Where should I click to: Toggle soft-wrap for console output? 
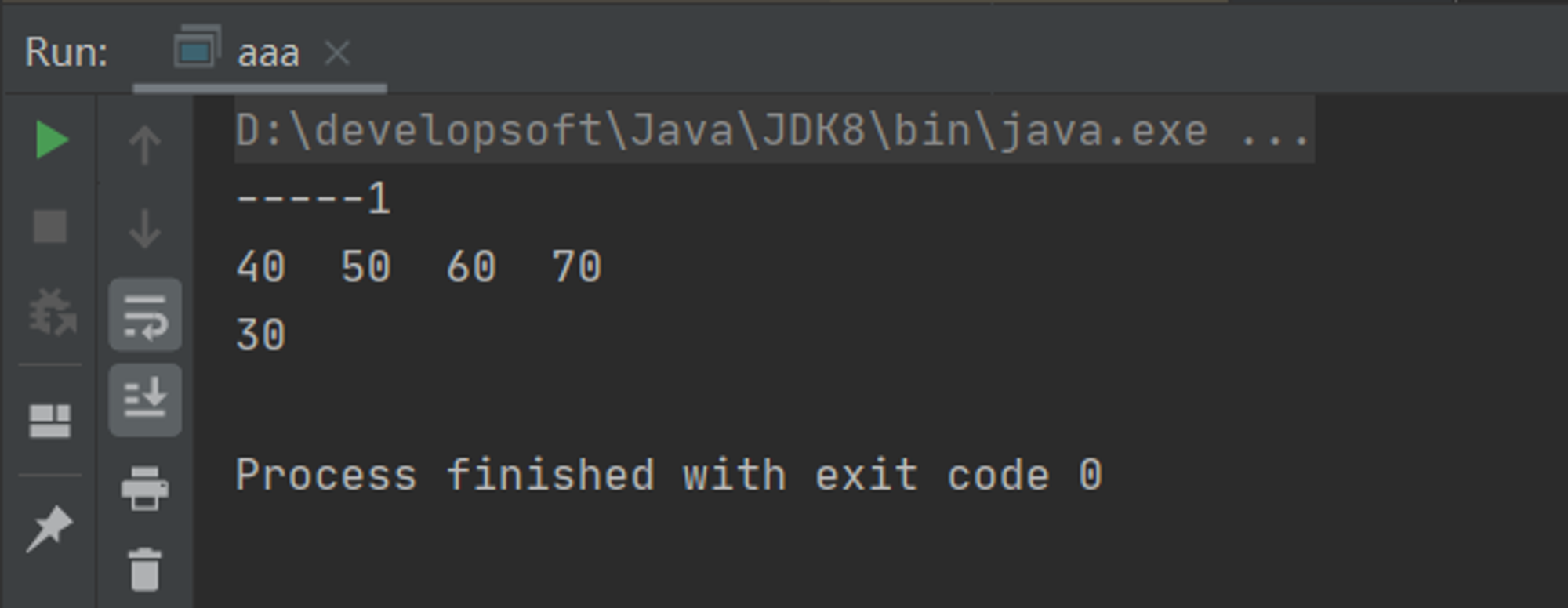pos(145,315)
